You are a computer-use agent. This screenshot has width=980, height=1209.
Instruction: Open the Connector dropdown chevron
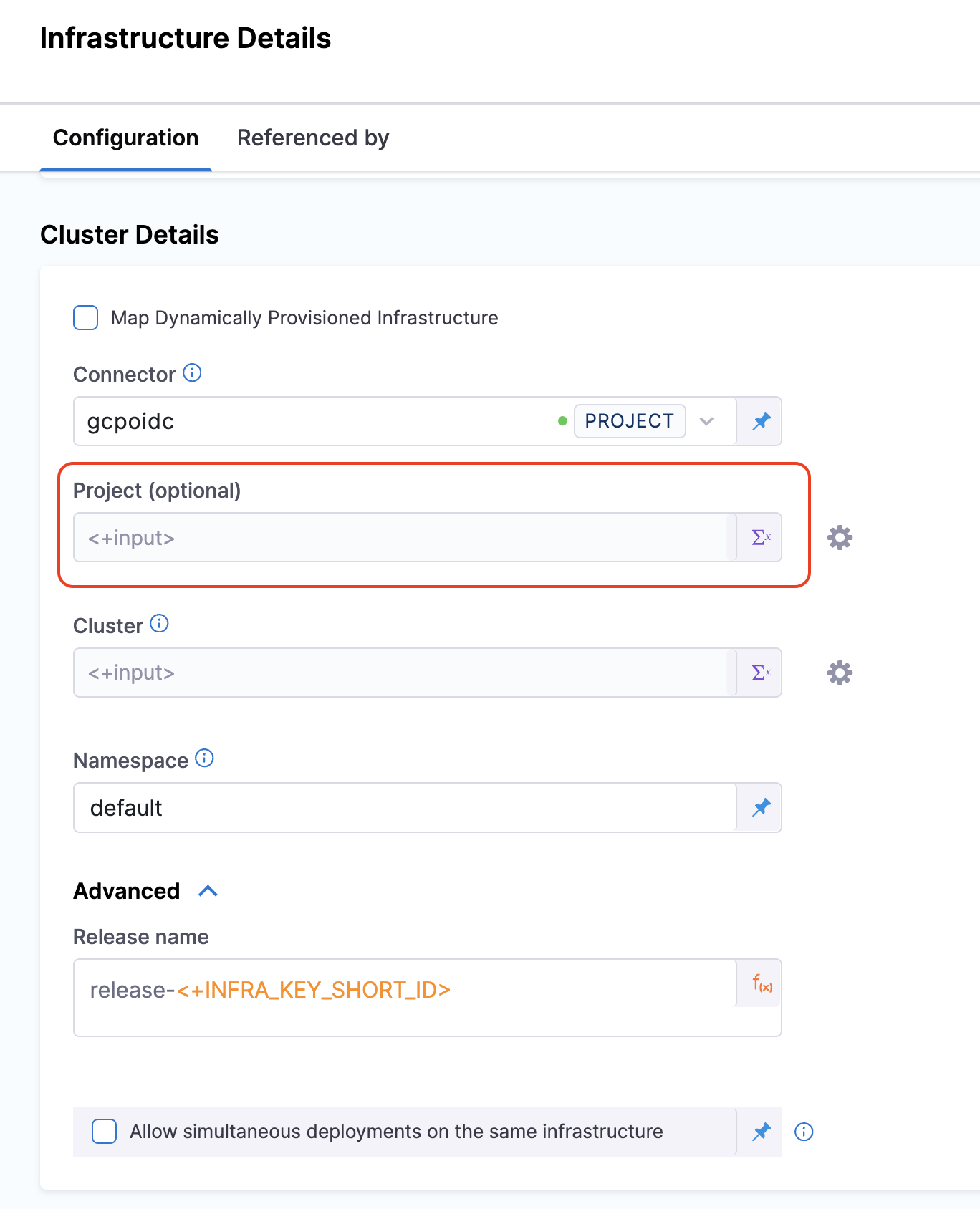coord(706,421)
